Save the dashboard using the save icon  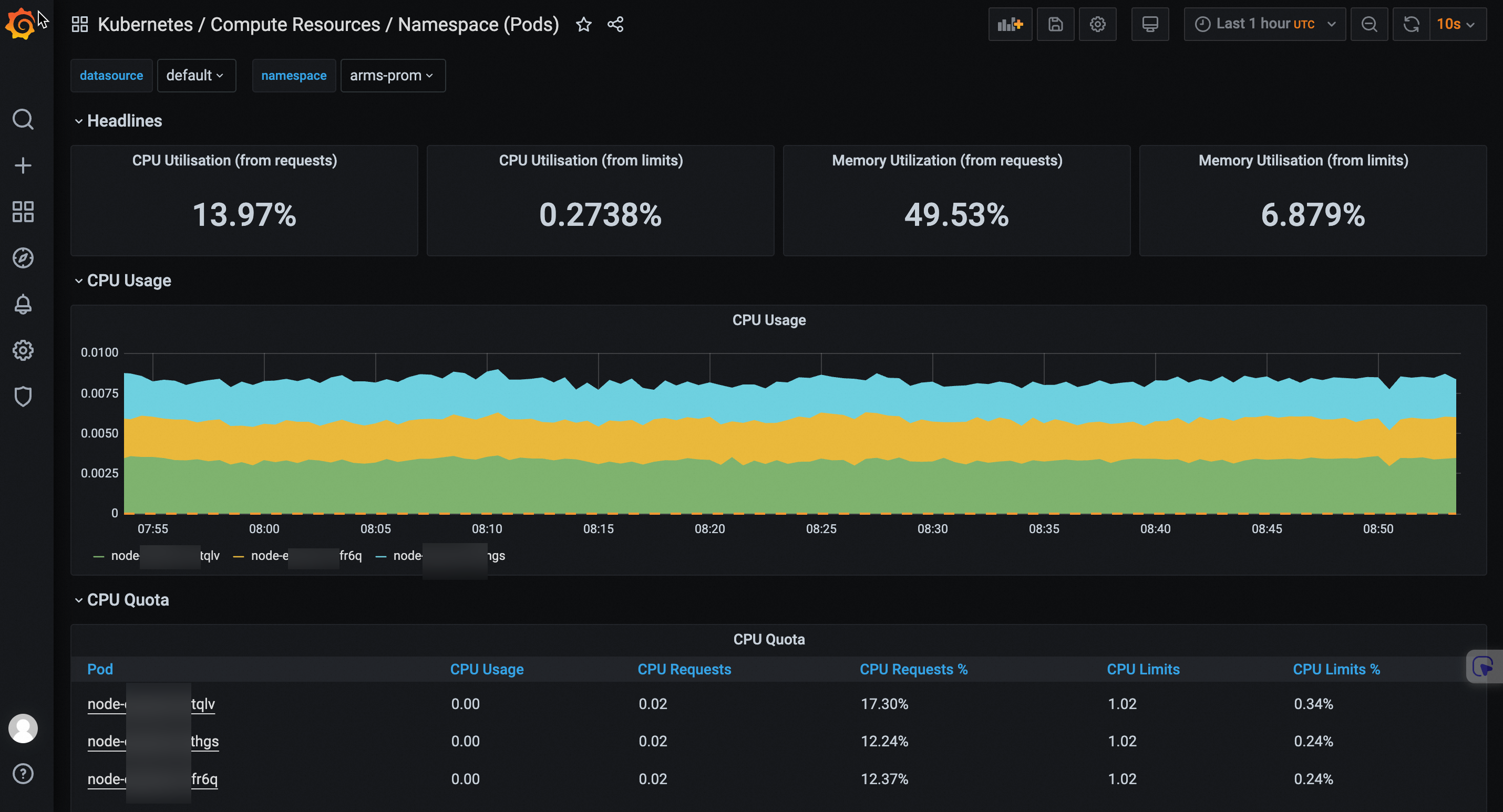(x=1055, y=24)
